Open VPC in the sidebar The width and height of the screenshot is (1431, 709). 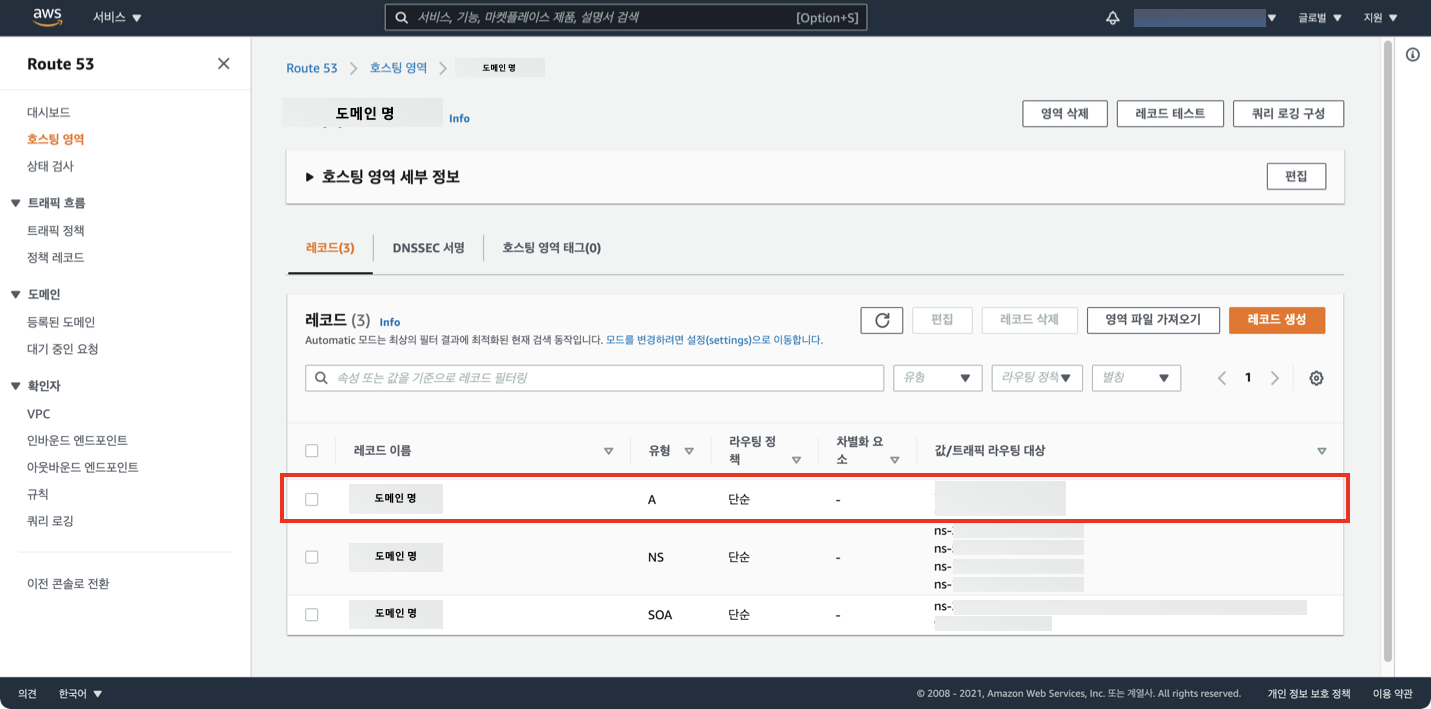[x=39, y=414]
